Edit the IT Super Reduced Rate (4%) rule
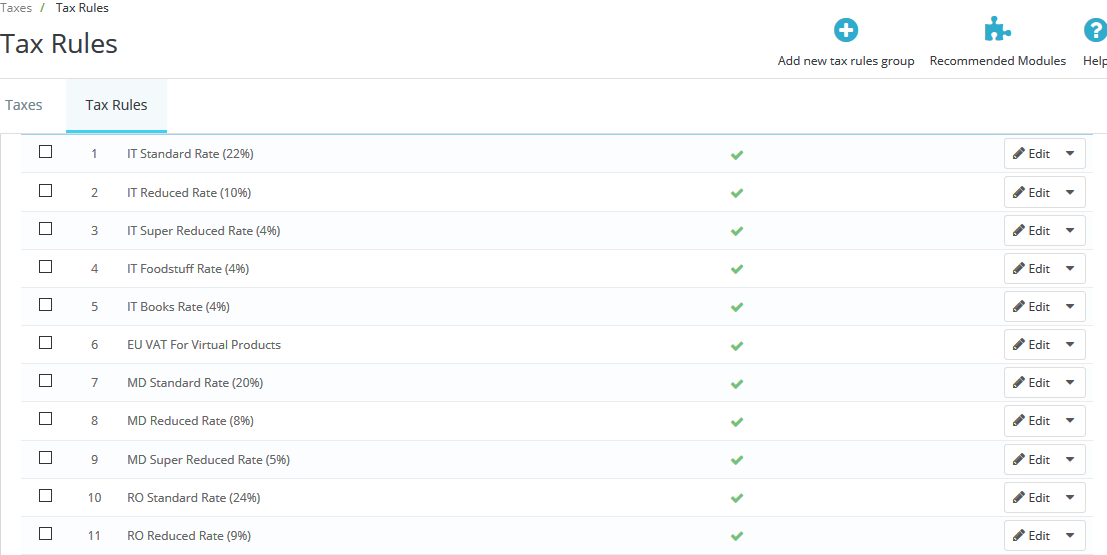The image size is (1107, 555). coord(1031,231)
